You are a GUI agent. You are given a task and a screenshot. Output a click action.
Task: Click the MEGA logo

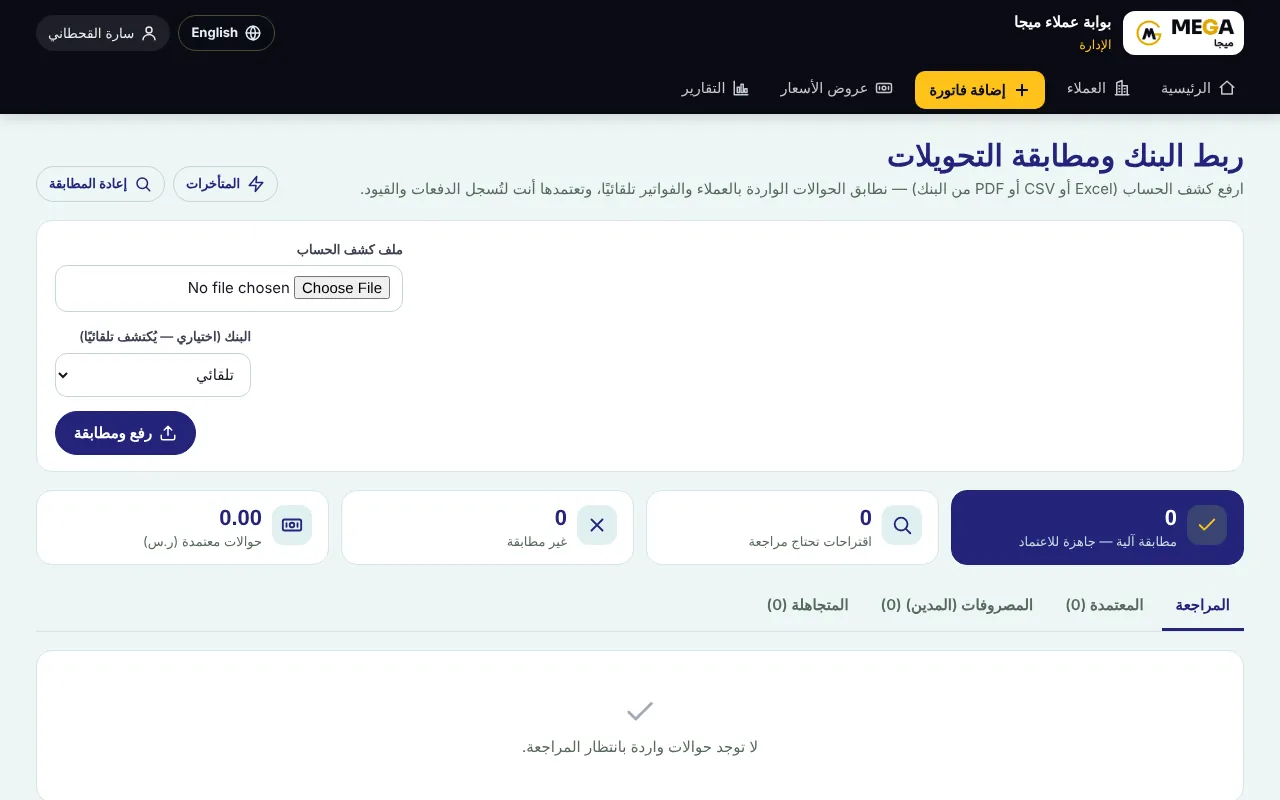click(1183, 33)
